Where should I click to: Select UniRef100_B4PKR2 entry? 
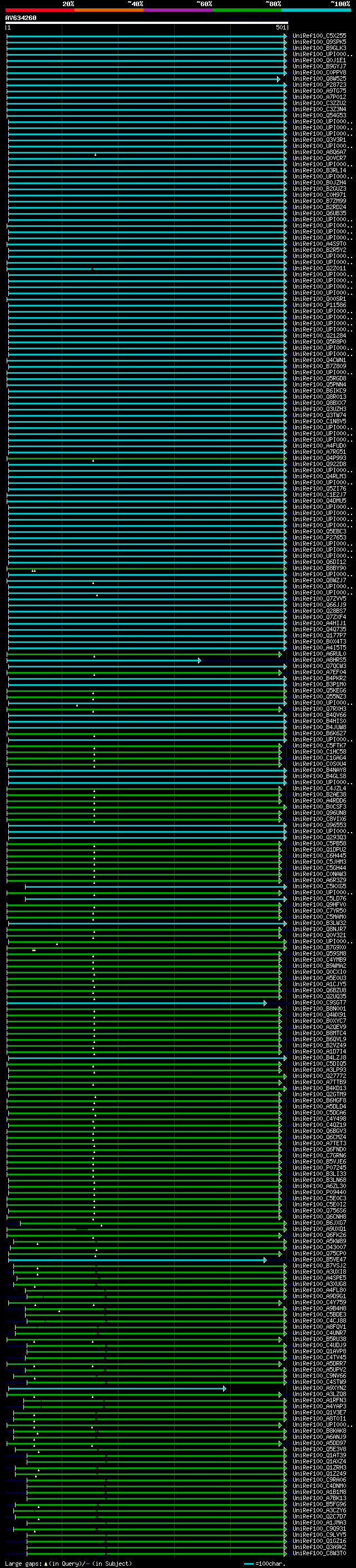[x=319, y=678]
